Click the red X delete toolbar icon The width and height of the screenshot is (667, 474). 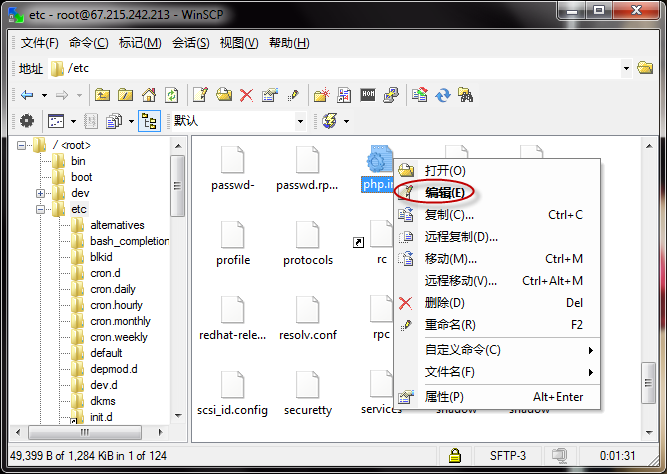(246, 95)
